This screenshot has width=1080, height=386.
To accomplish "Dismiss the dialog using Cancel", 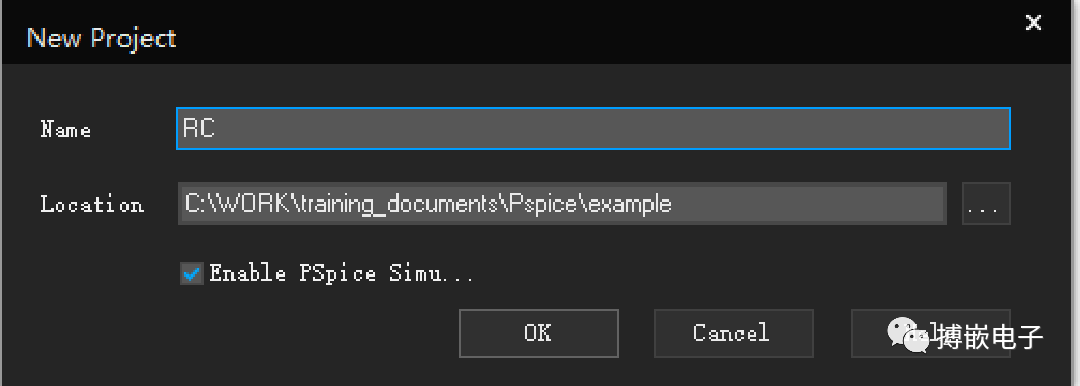I will coord(733,333).
